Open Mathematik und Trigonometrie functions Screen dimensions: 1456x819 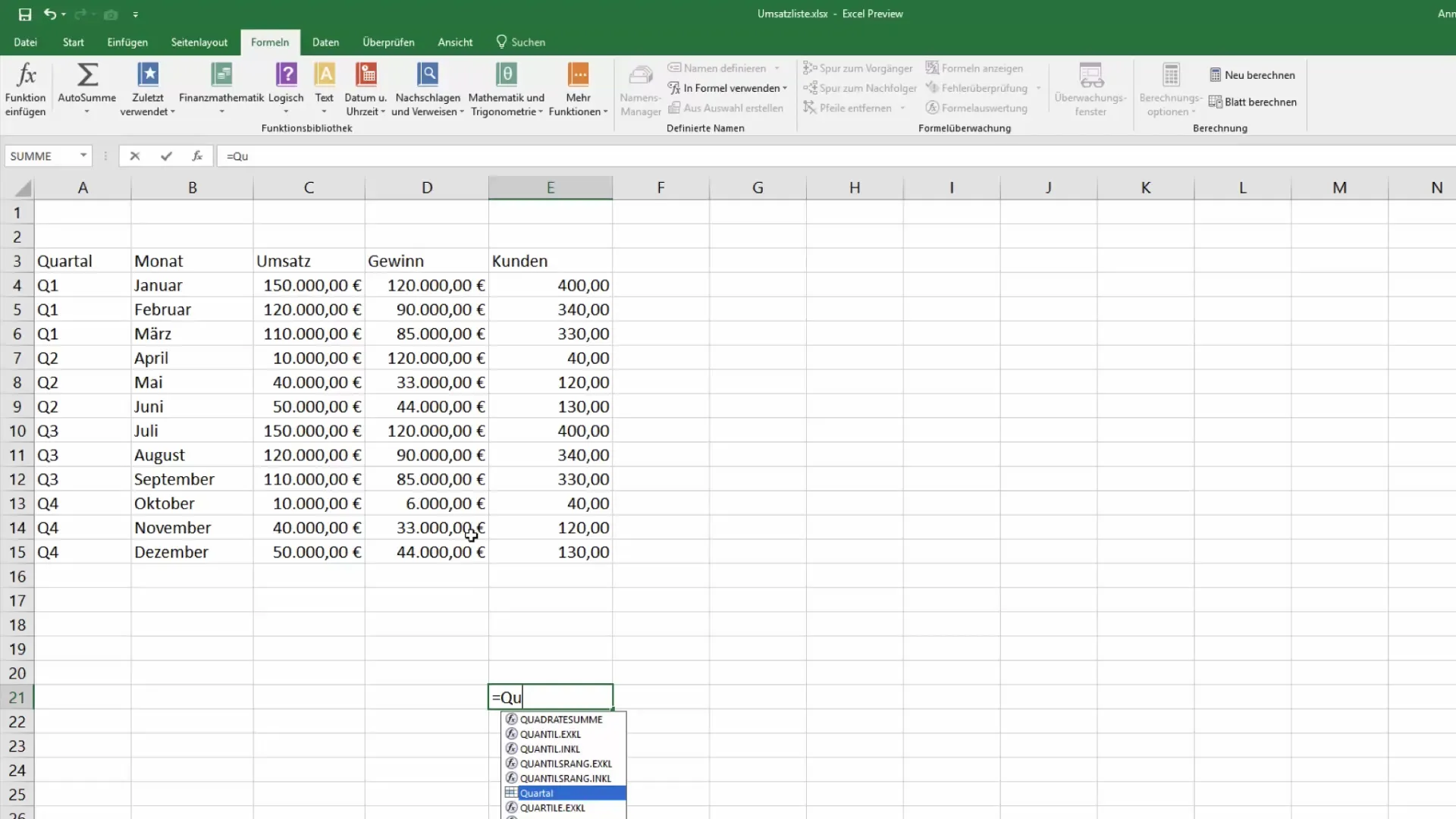tap(507, 89)
